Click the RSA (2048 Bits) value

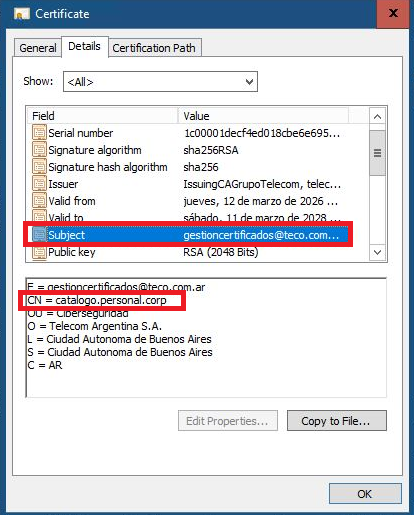pos(221,252)
